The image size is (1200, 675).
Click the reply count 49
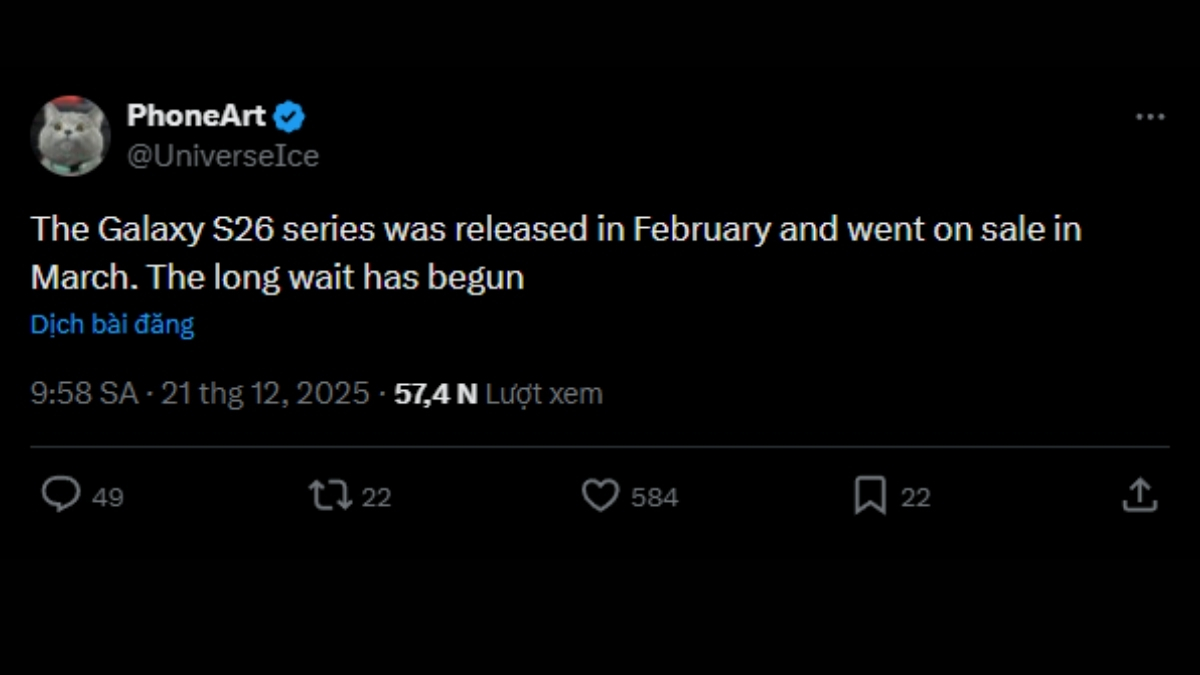(x=108, y=497)
